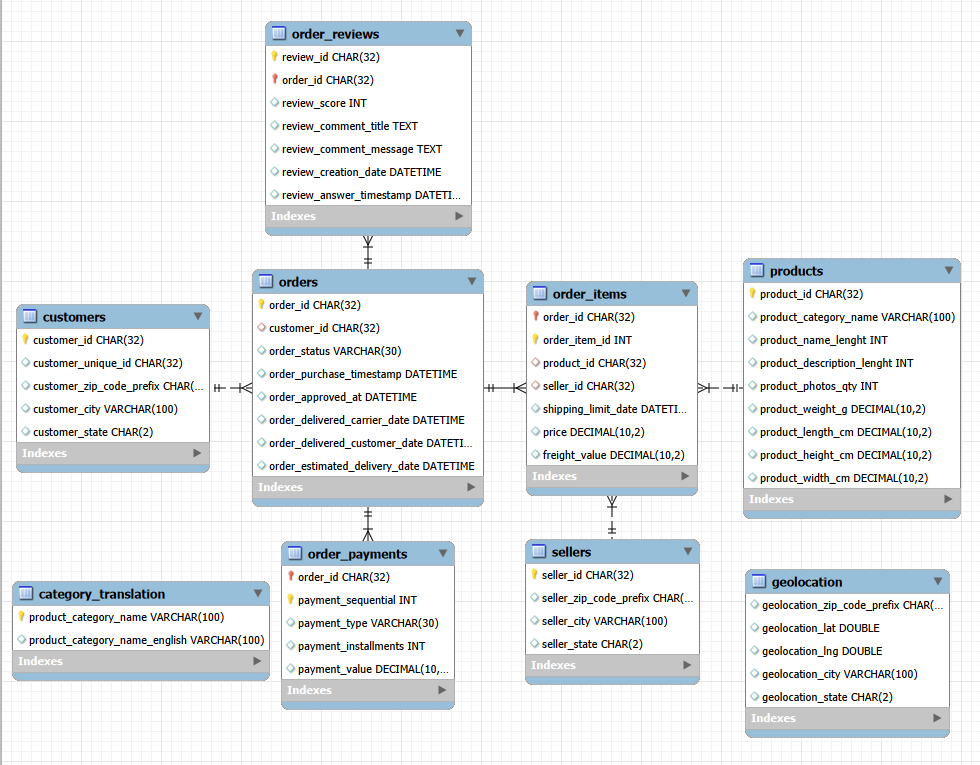
Task: Click the products table icon
Action: [756, 270]
